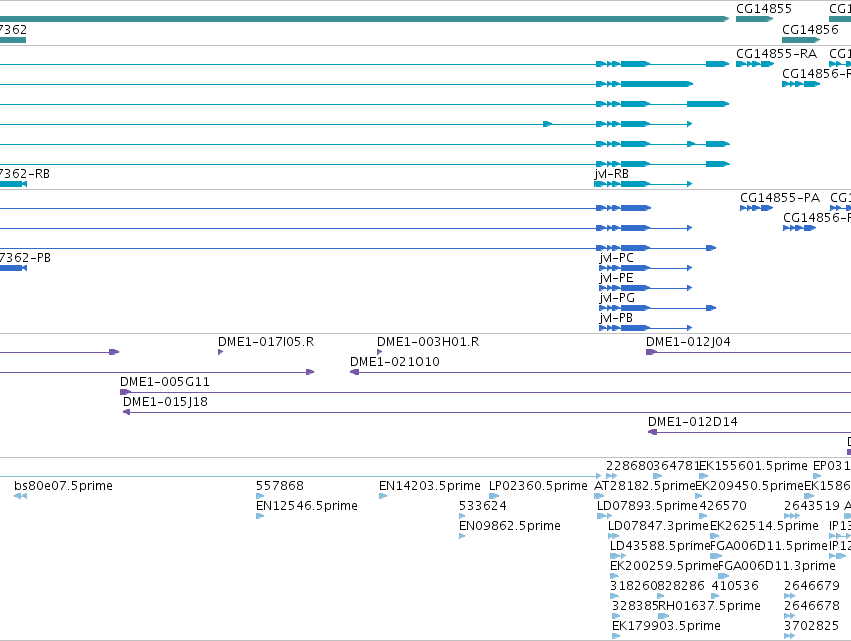This screenshot has width=851, height=641.
Task: Click the AT28182.5prime EST label
Action: (x=645, y=486)
